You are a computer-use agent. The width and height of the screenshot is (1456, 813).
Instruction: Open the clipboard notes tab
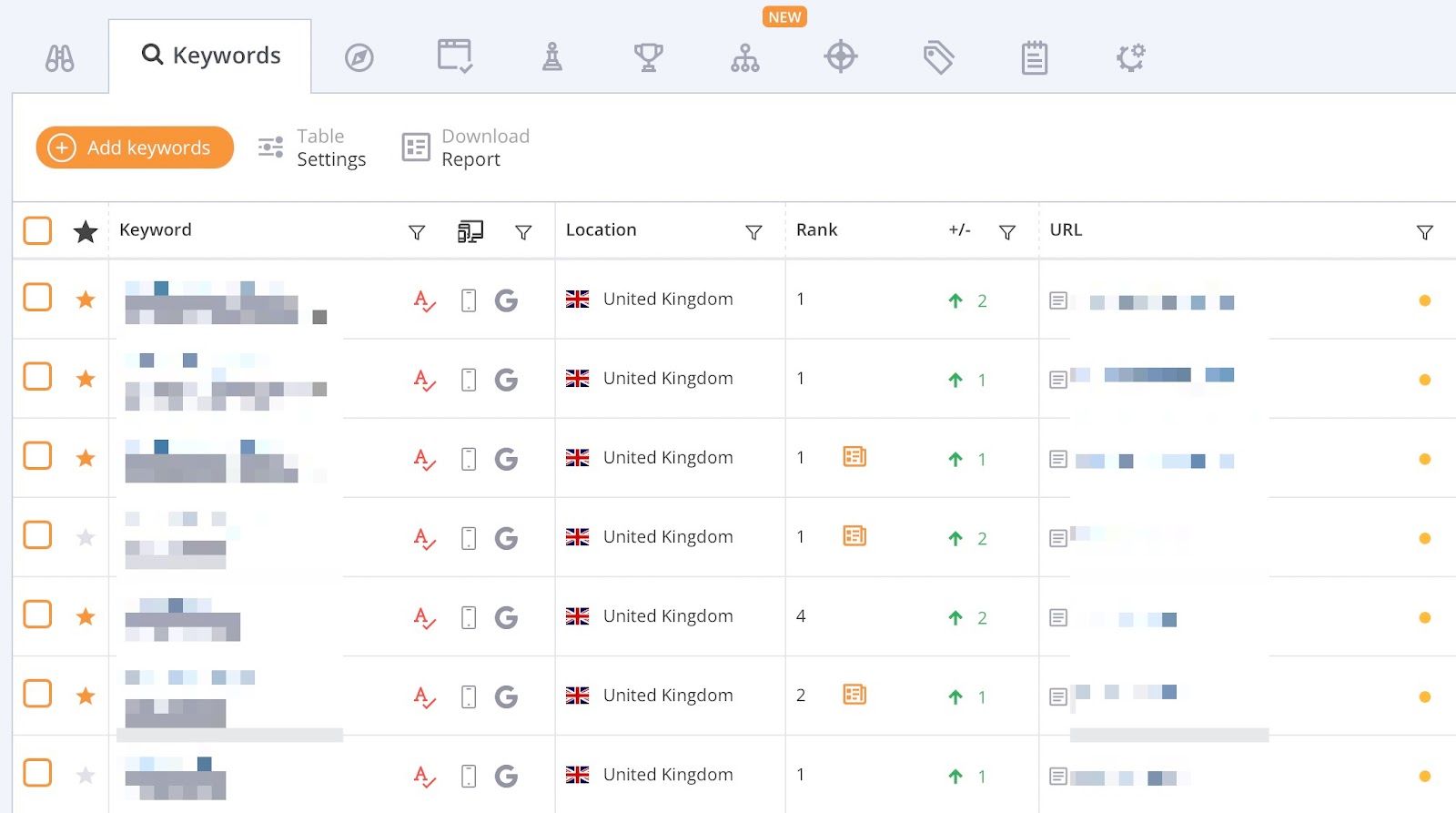pyautogui.click(x=1035, y=57)
